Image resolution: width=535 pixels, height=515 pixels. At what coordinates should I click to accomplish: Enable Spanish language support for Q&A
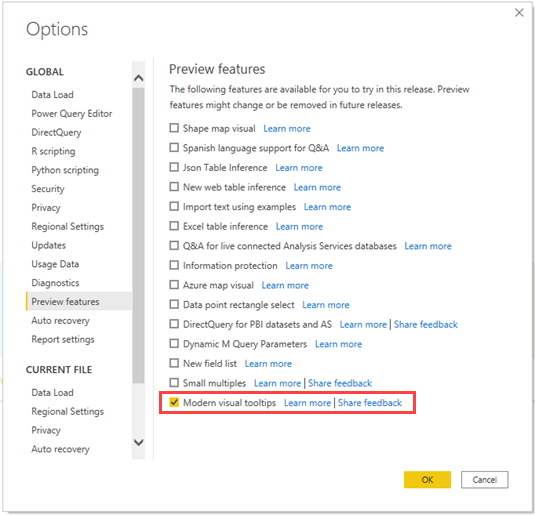174,147
